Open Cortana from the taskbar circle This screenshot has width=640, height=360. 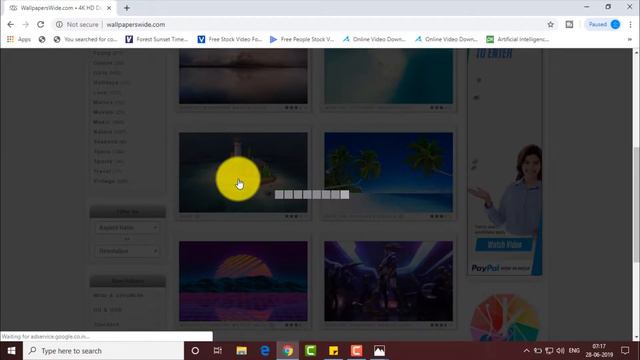195,351
